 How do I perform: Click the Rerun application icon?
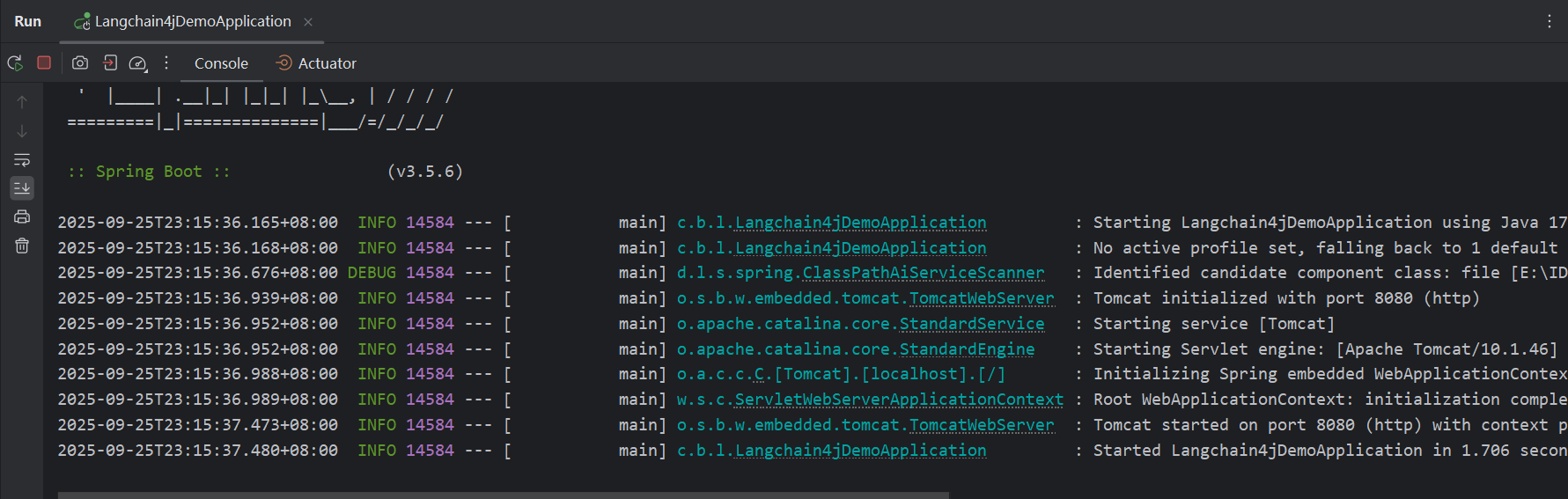15,63
